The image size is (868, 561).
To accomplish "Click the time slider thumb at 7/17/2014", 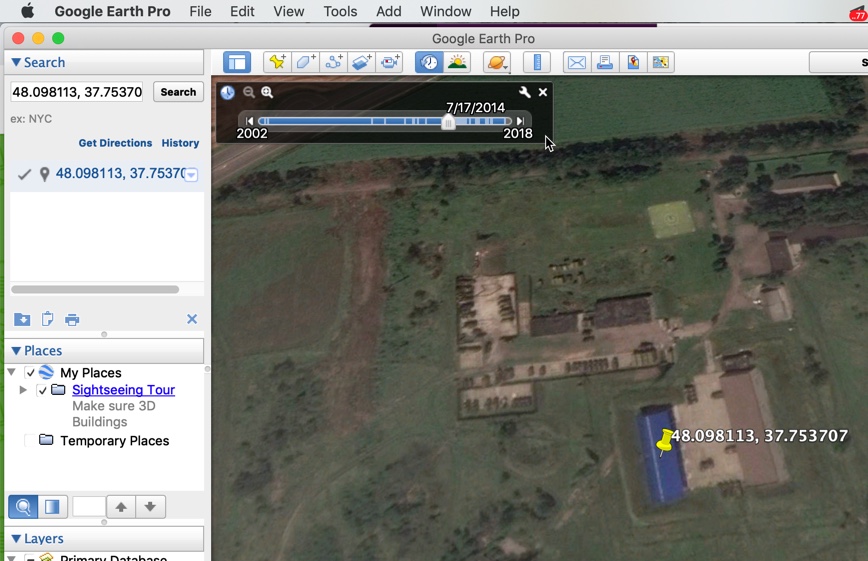I will tap(448, 122).
